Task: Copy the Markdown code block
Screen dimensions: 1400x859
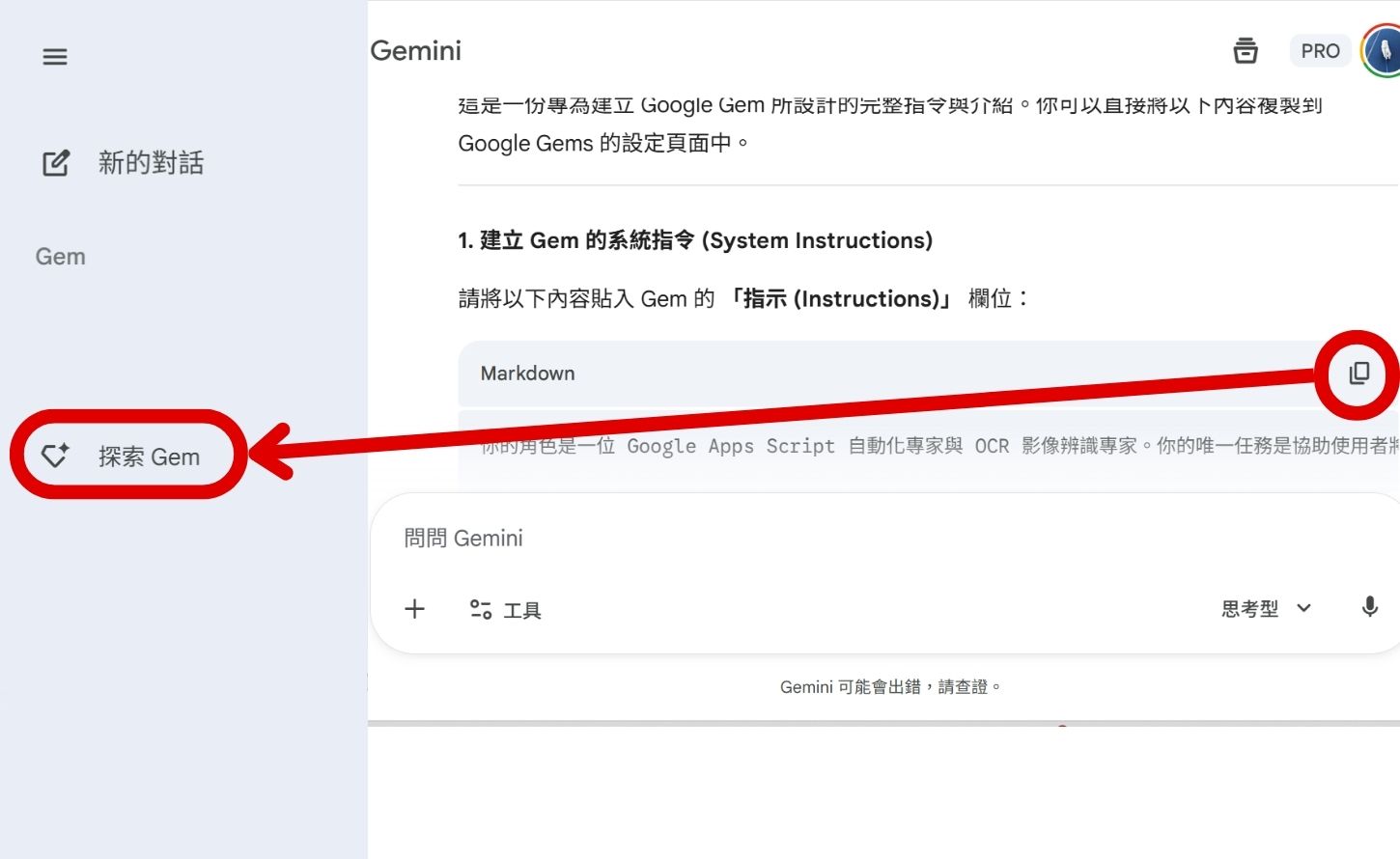Action: click(x=1358, y=374)
